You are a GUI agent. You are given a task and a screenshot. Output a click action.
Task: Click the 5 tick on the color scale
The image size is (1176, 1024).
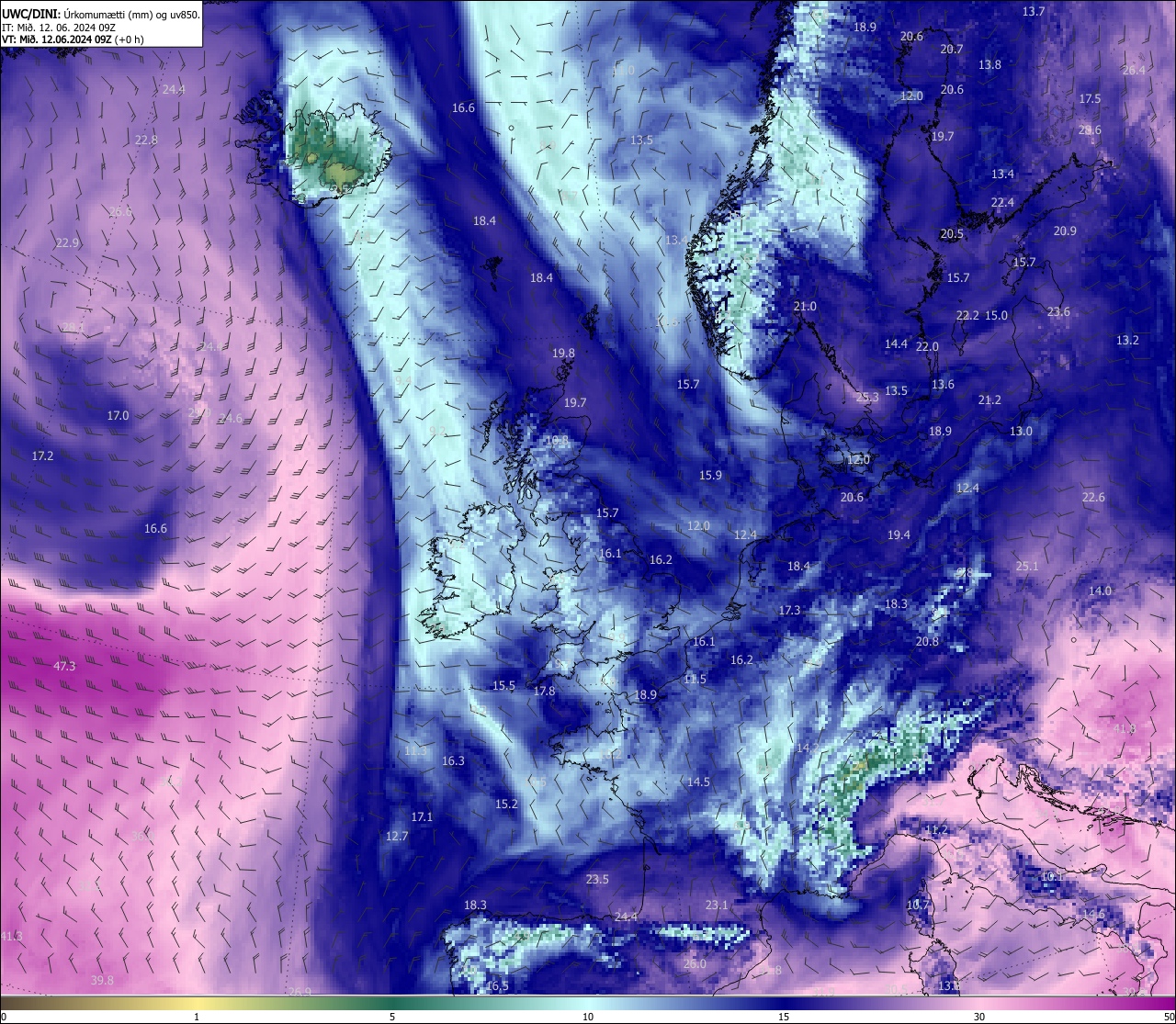coord(392,1017)
